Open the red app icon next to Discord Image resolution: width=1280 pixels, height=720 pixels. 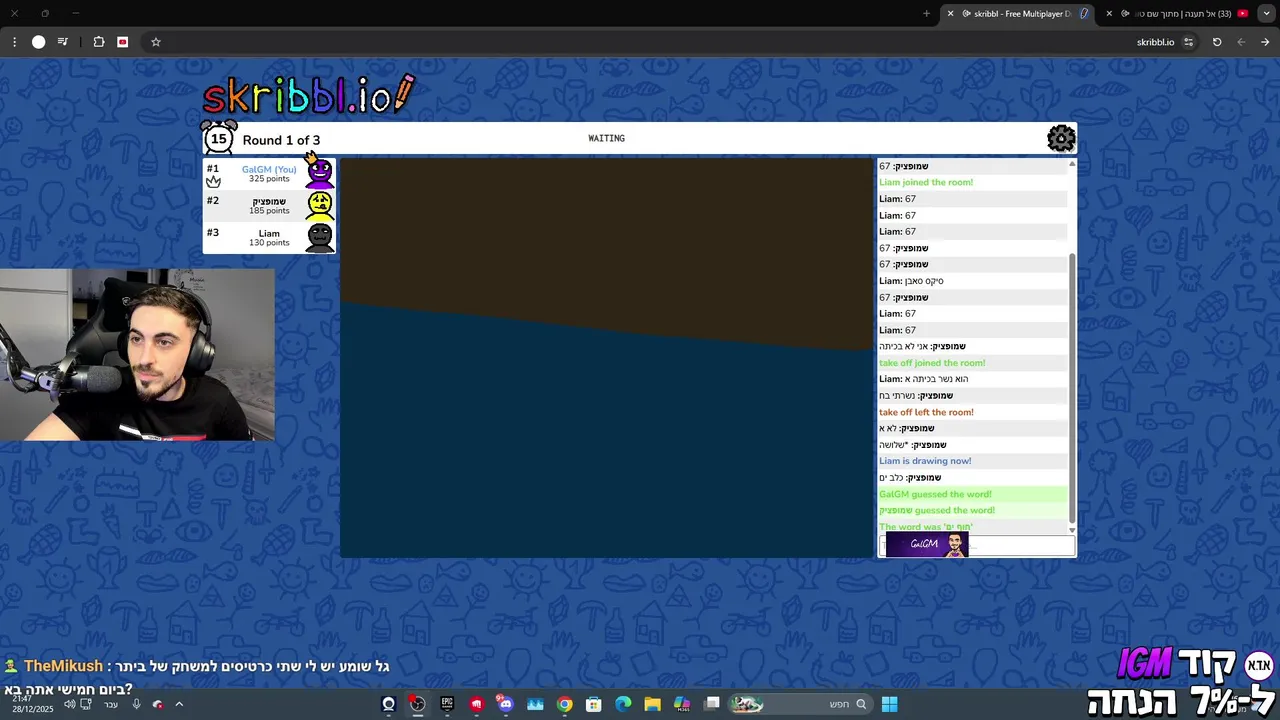tap(476, 704)
